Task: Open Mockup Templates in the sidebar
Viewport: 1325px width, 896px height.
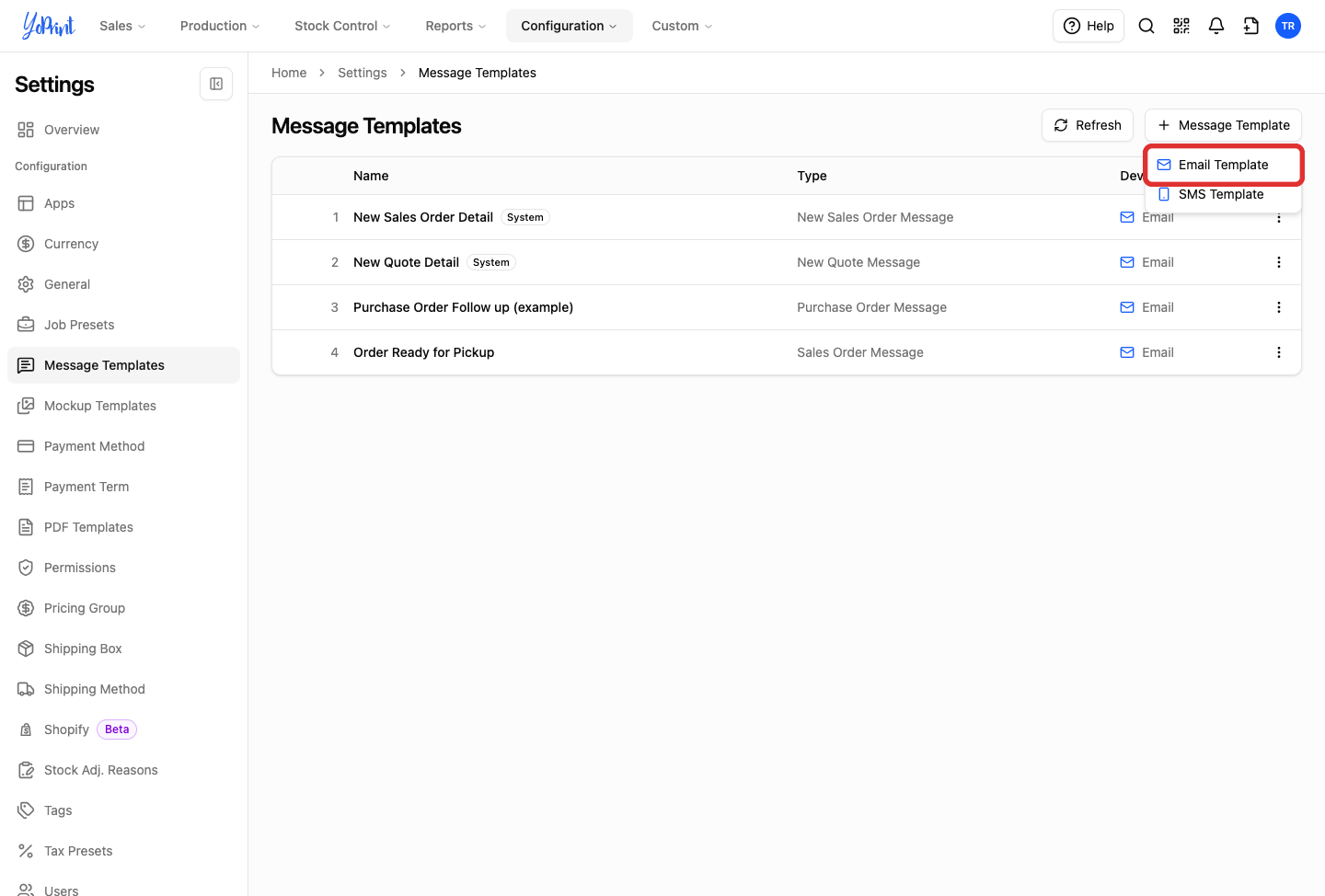Action: [123, 406]
